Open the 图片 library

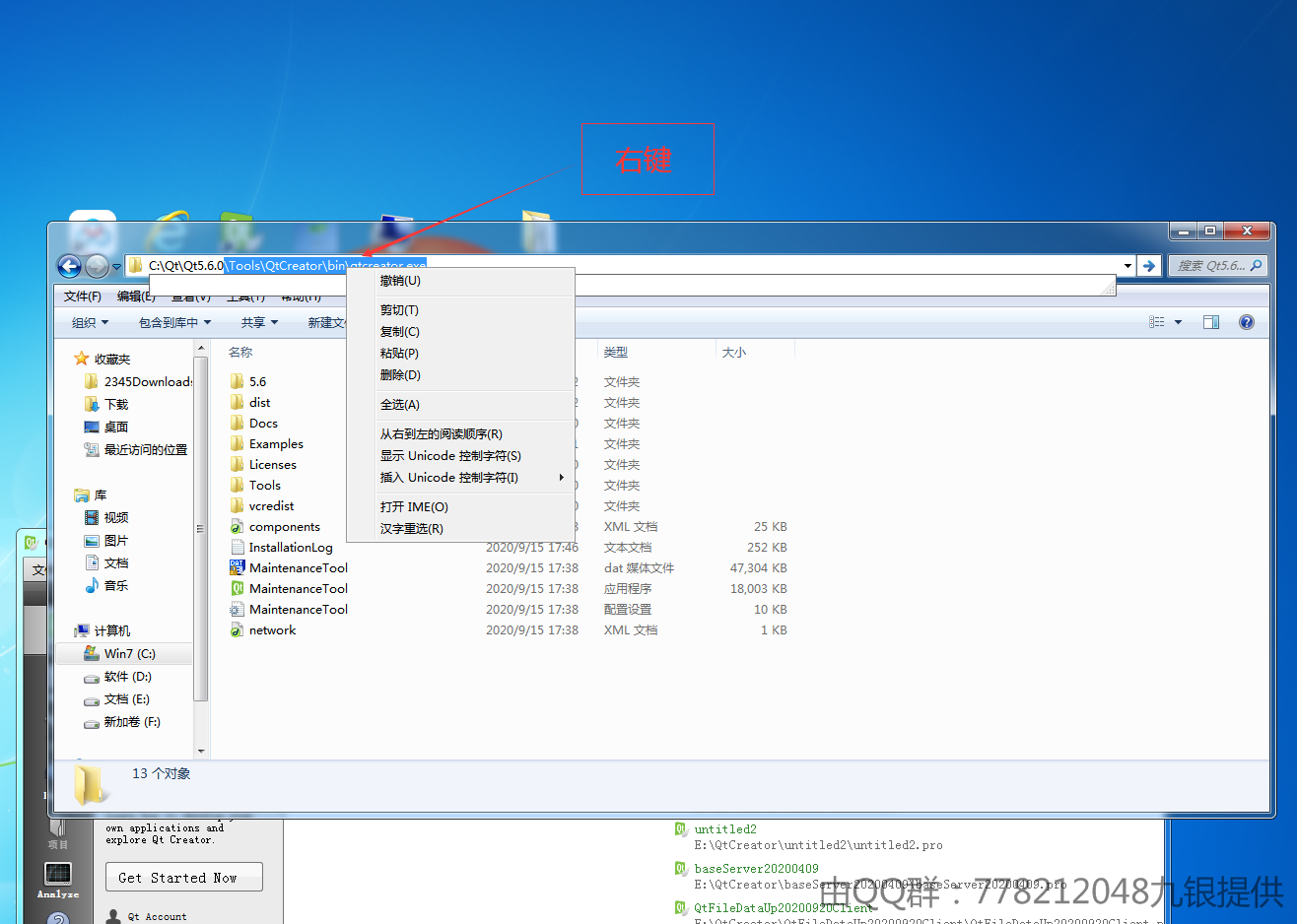pos(106,541)
